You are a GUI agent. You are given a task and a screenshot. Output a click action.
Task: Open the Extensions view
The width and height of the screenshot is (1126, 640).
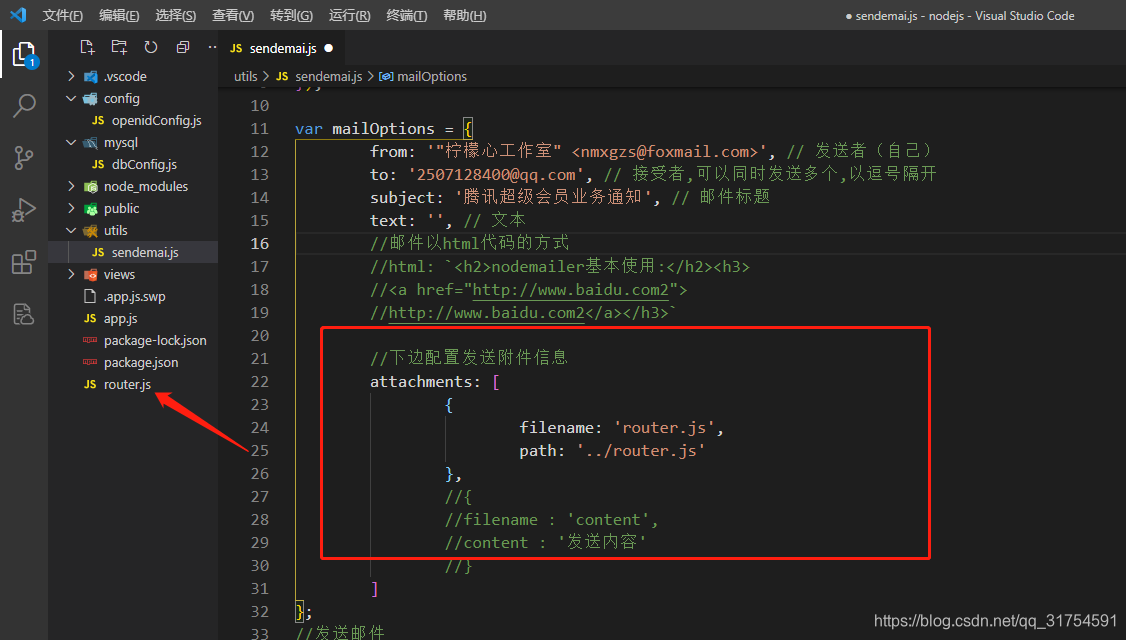(24, 262)
